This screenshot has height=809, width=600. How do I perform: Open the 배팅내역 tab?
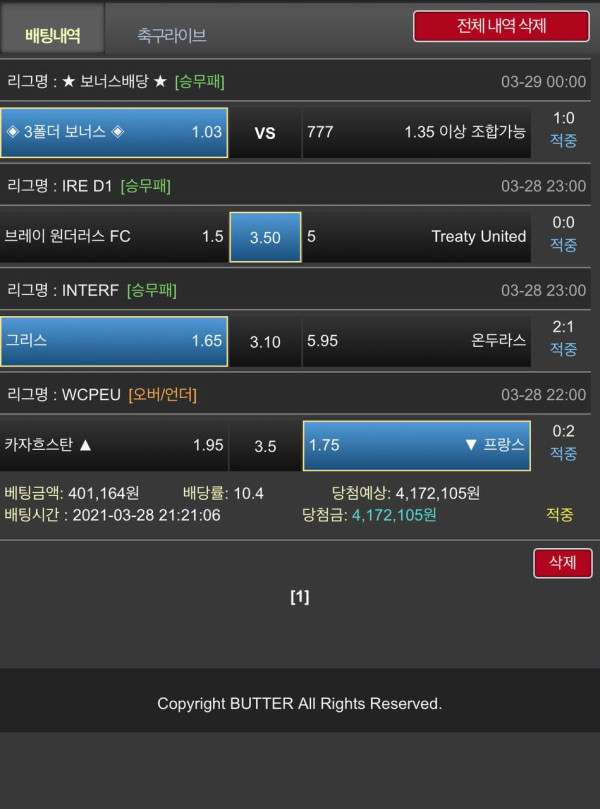[52, 35]
